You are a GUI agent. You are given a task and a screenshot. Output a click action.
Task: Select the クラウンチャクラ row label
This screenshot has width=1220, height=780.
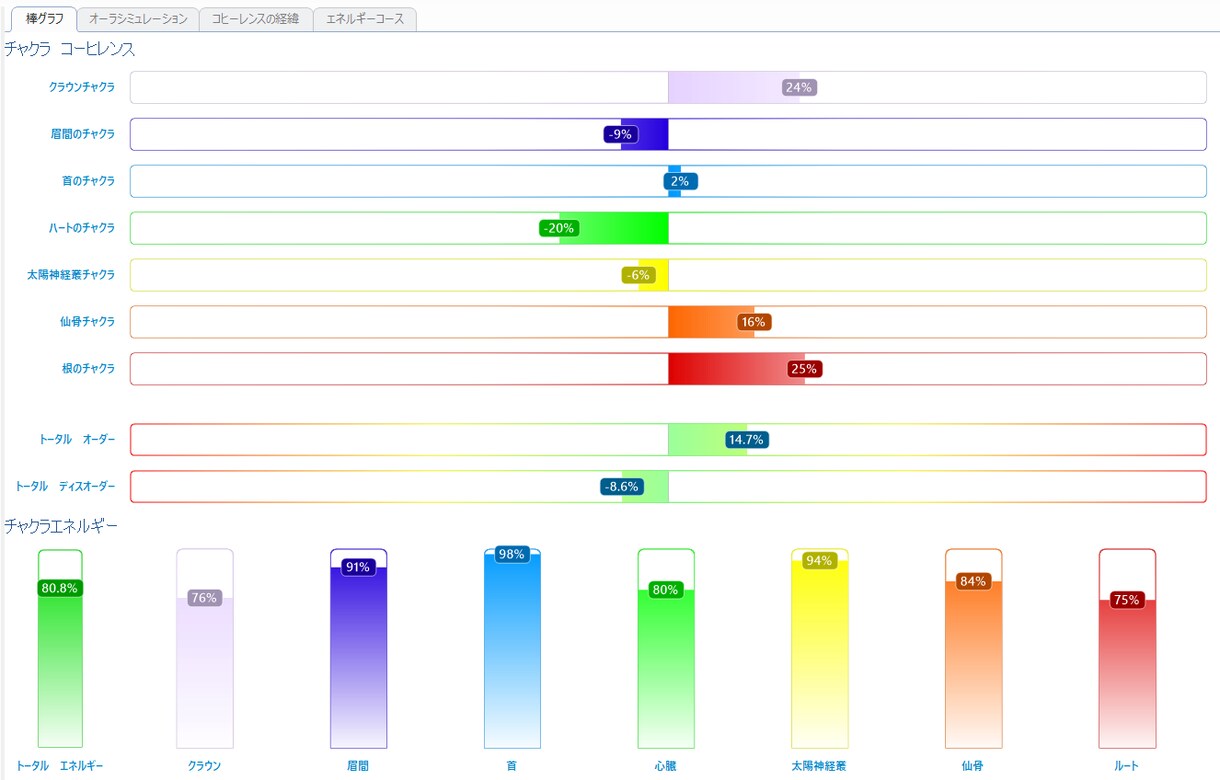click(x=82, y=87)
